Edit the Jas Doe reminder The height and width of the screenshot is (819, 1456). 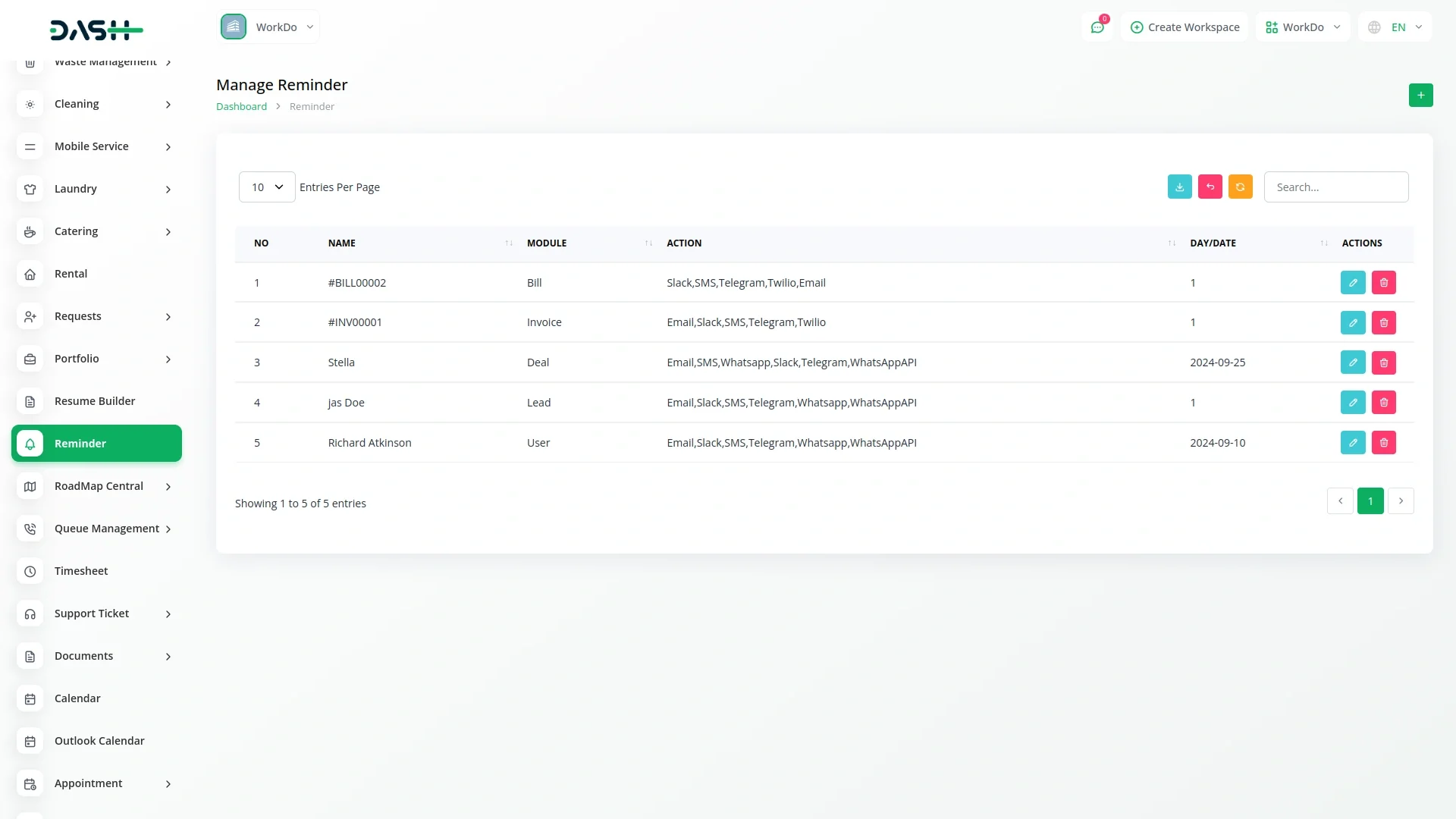coord(1352,403)
